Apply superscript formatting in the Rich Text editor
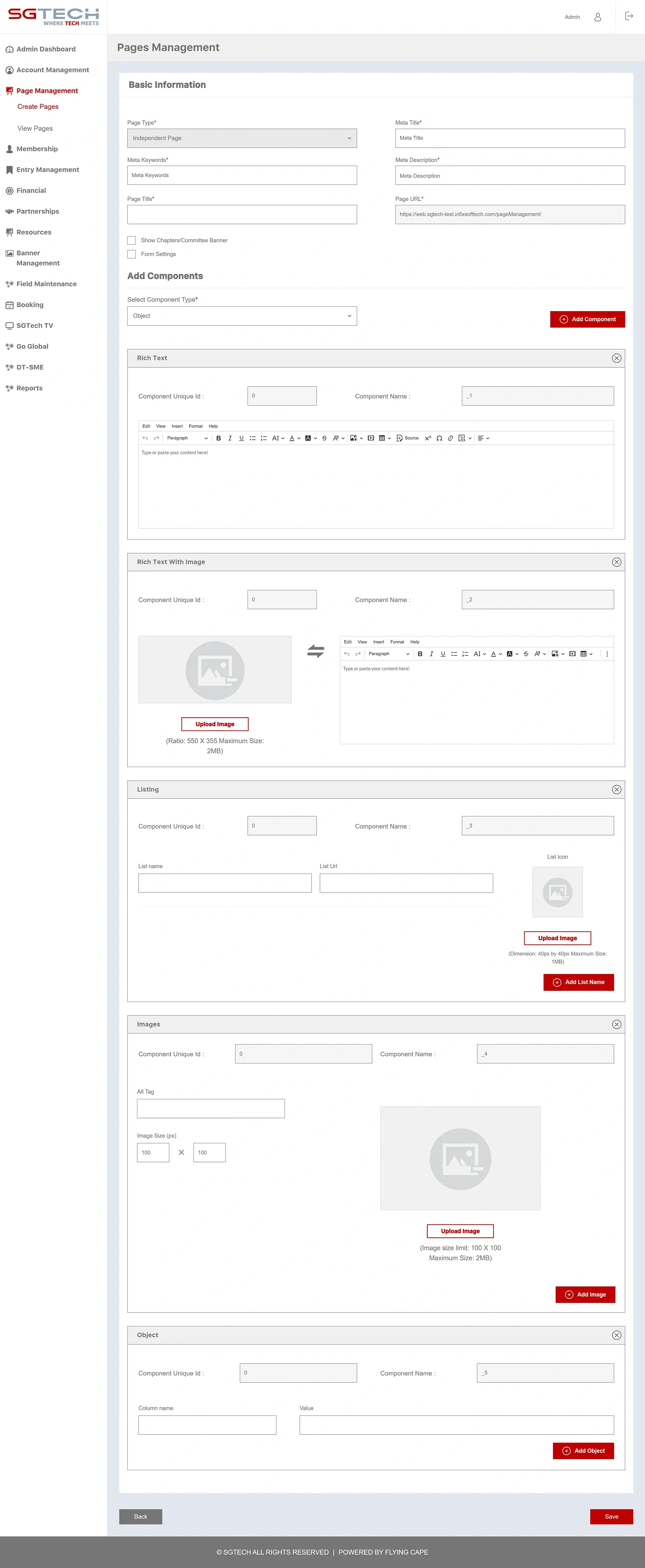Screen dimensions: 645x1568 427,438
